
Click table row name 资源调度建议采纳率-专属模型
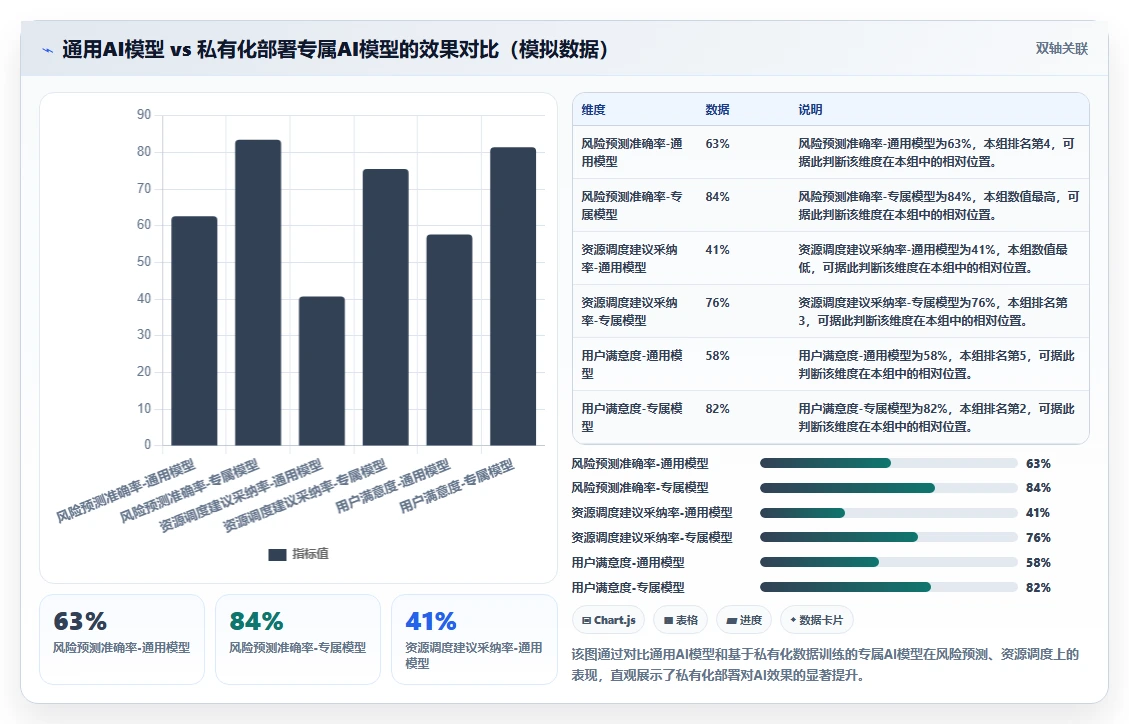click(x=630, y=312)
